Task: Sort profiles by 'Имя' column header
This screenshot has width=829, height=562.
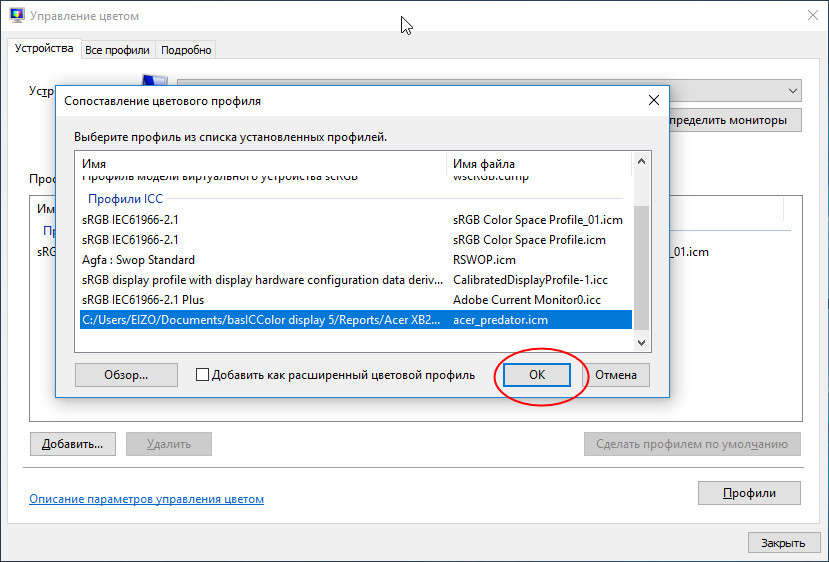Action: (x=262, y=164)
